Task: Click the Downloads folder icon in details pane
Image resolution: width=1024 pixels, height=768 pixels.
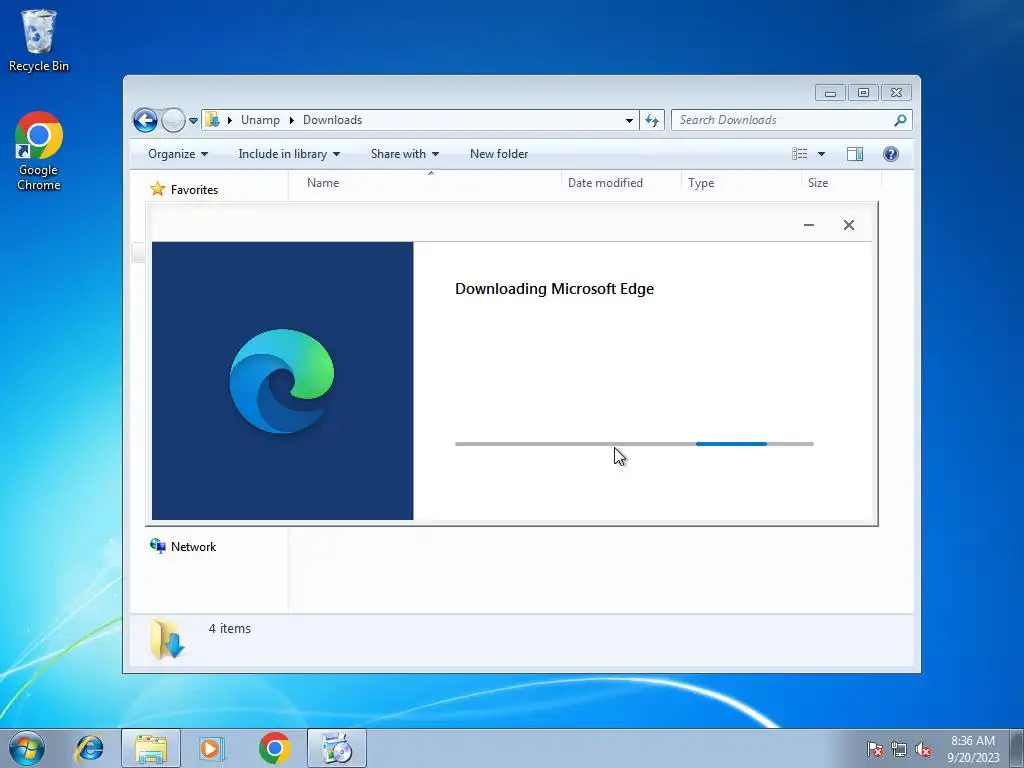Action: pyautogui.click(x=167, y=639)
